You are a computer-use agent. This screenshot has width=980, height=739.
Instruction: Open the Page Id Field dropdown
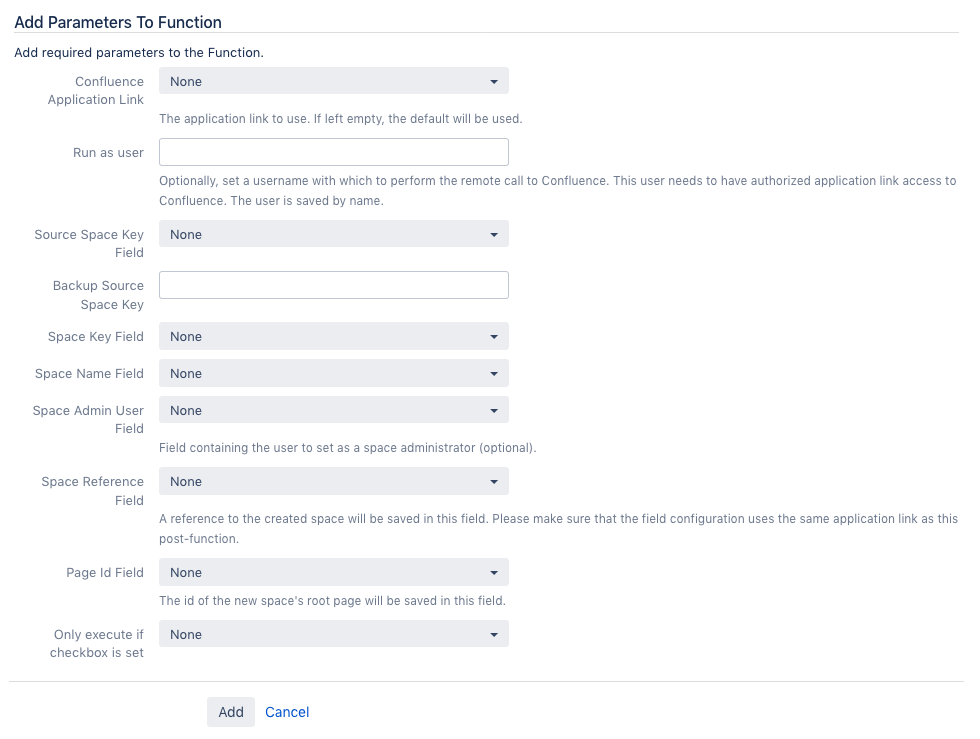[334, 572]
